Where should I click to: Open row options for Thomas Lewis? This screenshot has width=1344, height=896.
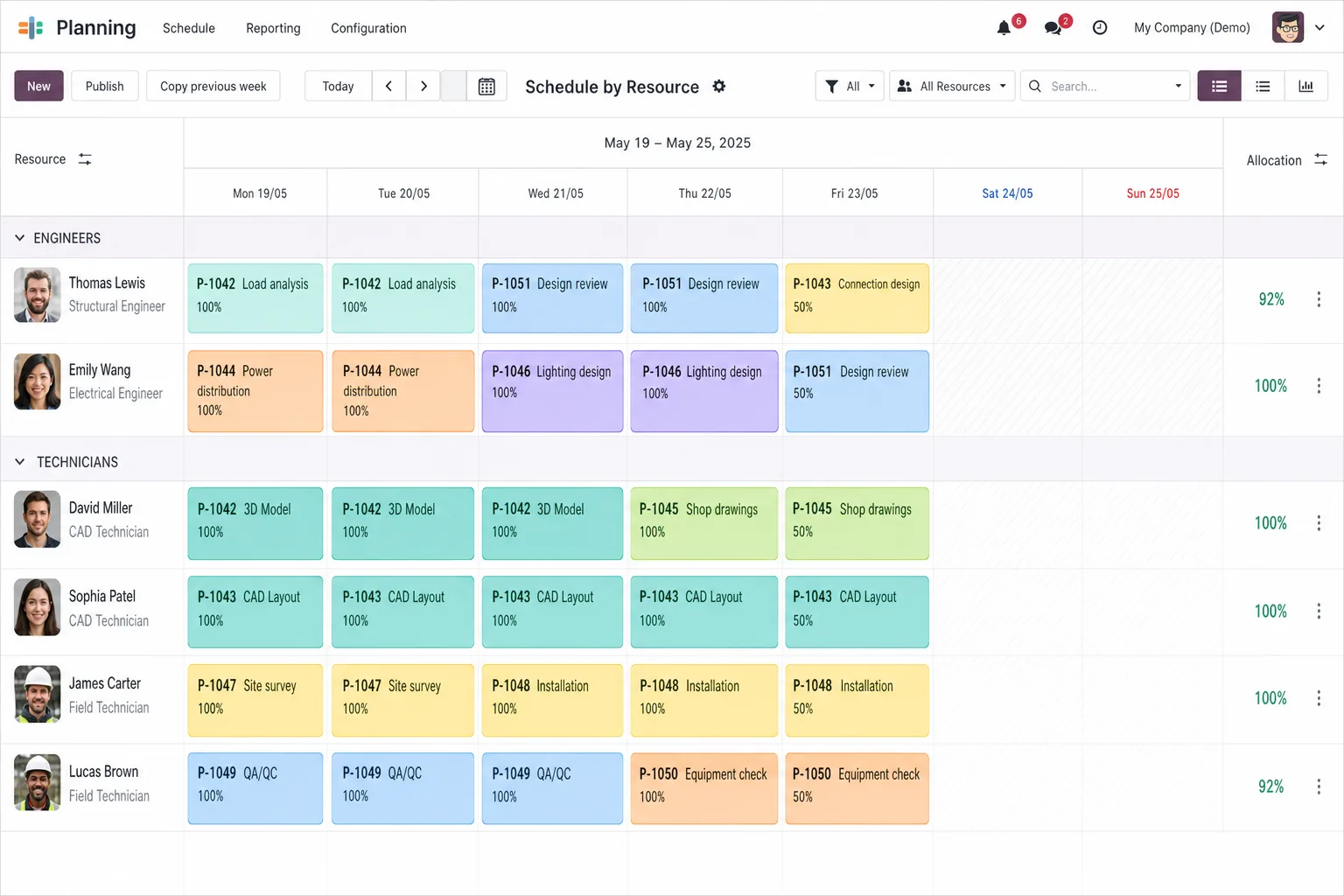1319,299
